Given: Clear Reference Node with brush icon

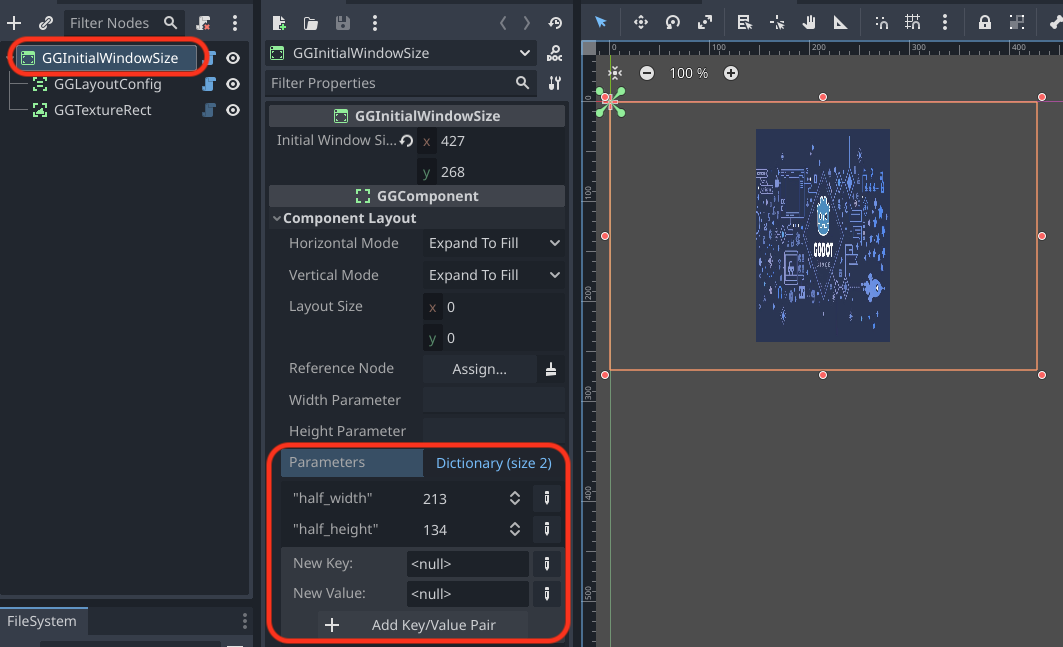Looking at the screenshot, I should 550,369.
